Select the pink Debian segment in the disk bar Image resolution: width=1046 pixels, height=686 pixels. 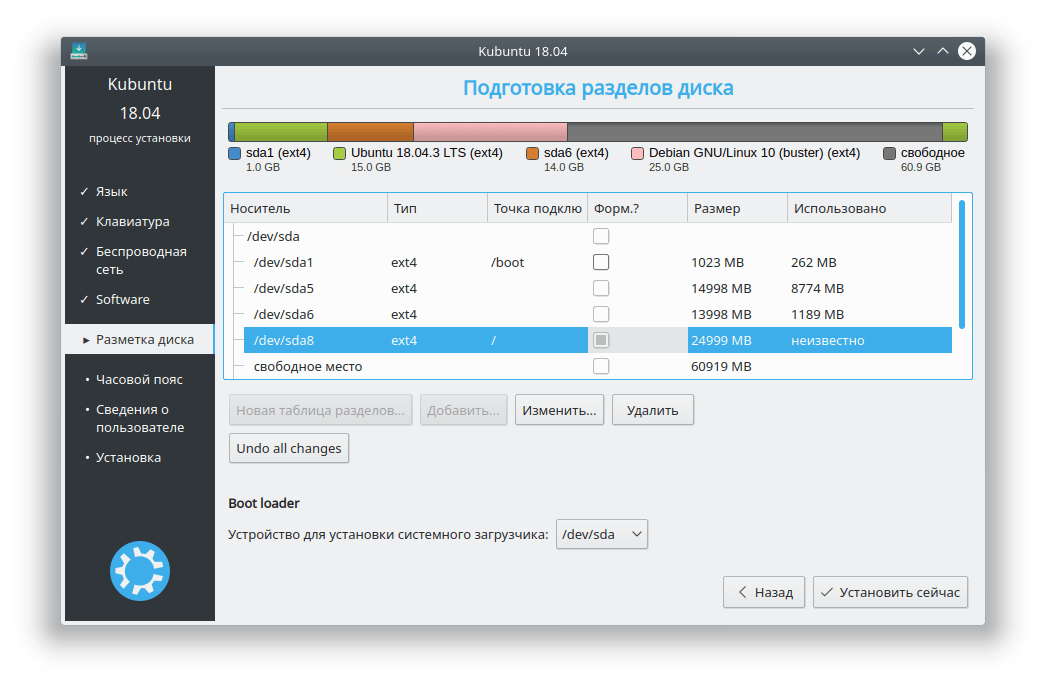click(490, 131)
